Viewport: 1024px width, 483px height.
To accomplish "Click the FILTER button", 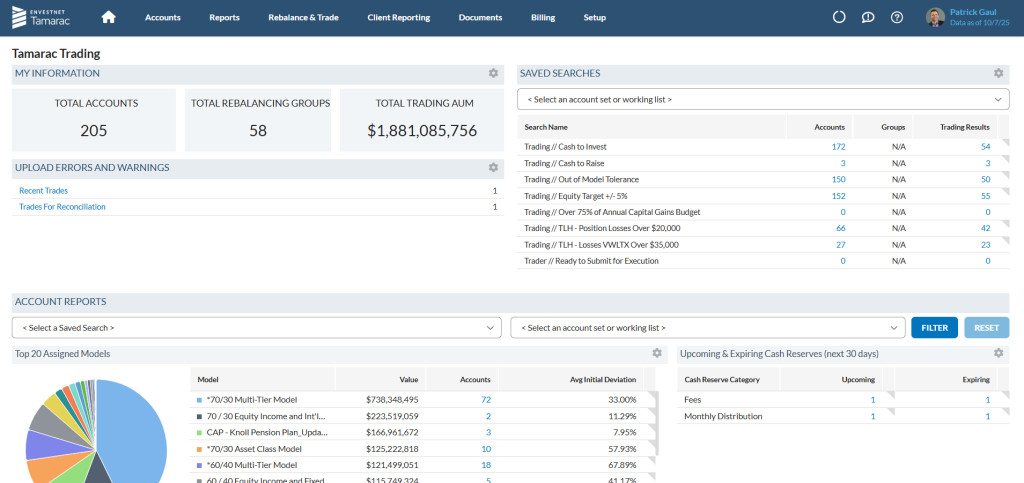I will [x=935, y=328].
